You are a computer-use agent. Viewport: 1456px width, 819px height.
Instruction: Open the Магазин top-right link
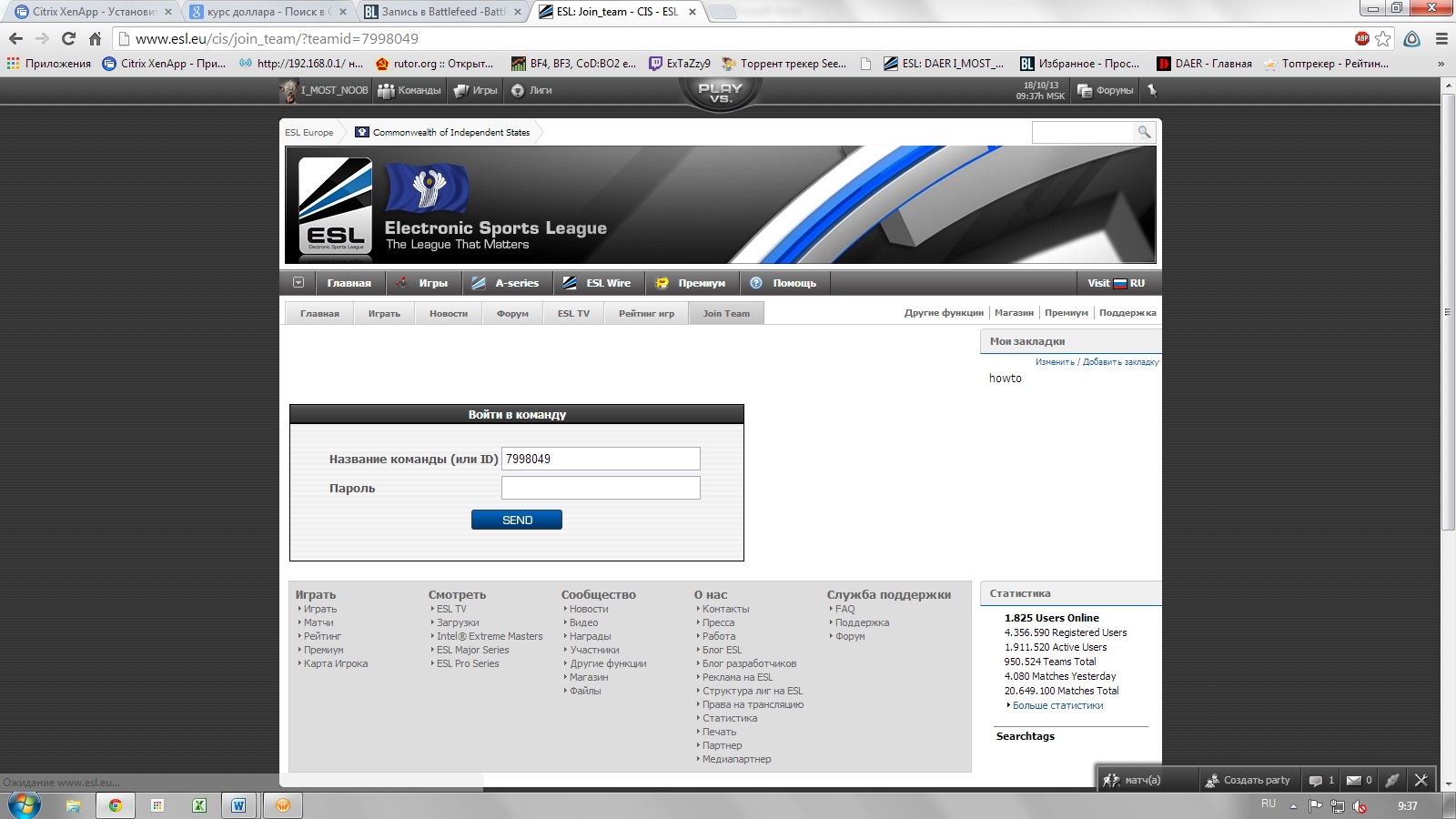tap(1014, 312)
